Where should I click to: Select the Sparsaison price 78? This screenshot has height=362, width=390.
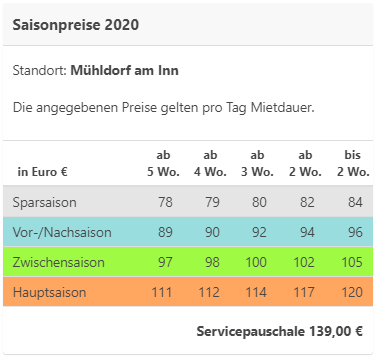[165, 202]
